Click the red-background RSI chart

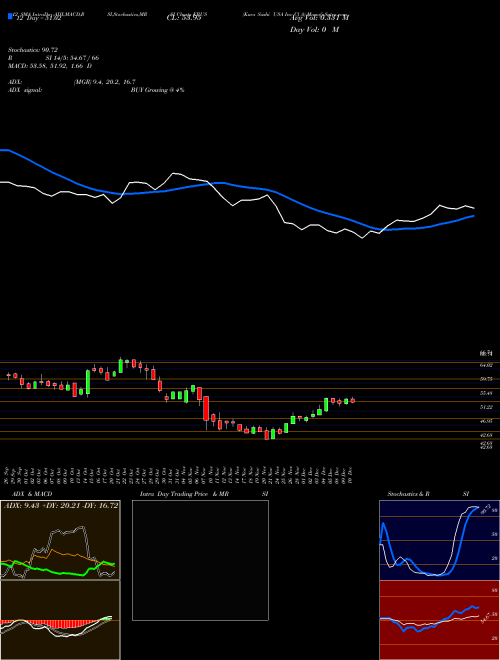439,620
